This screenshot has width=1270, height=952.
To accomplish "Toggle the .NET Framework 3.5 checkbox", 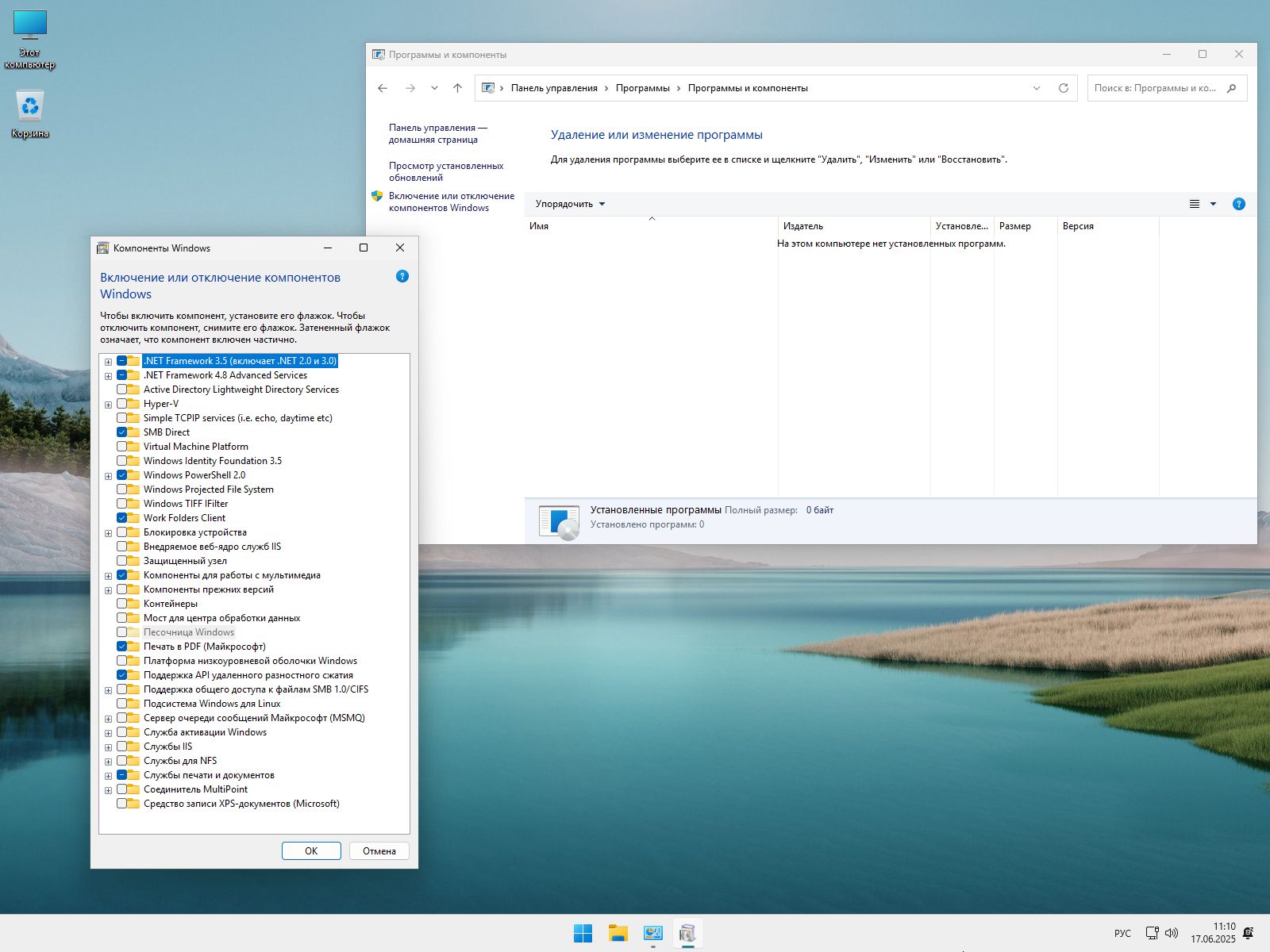I will click(122, 361).
